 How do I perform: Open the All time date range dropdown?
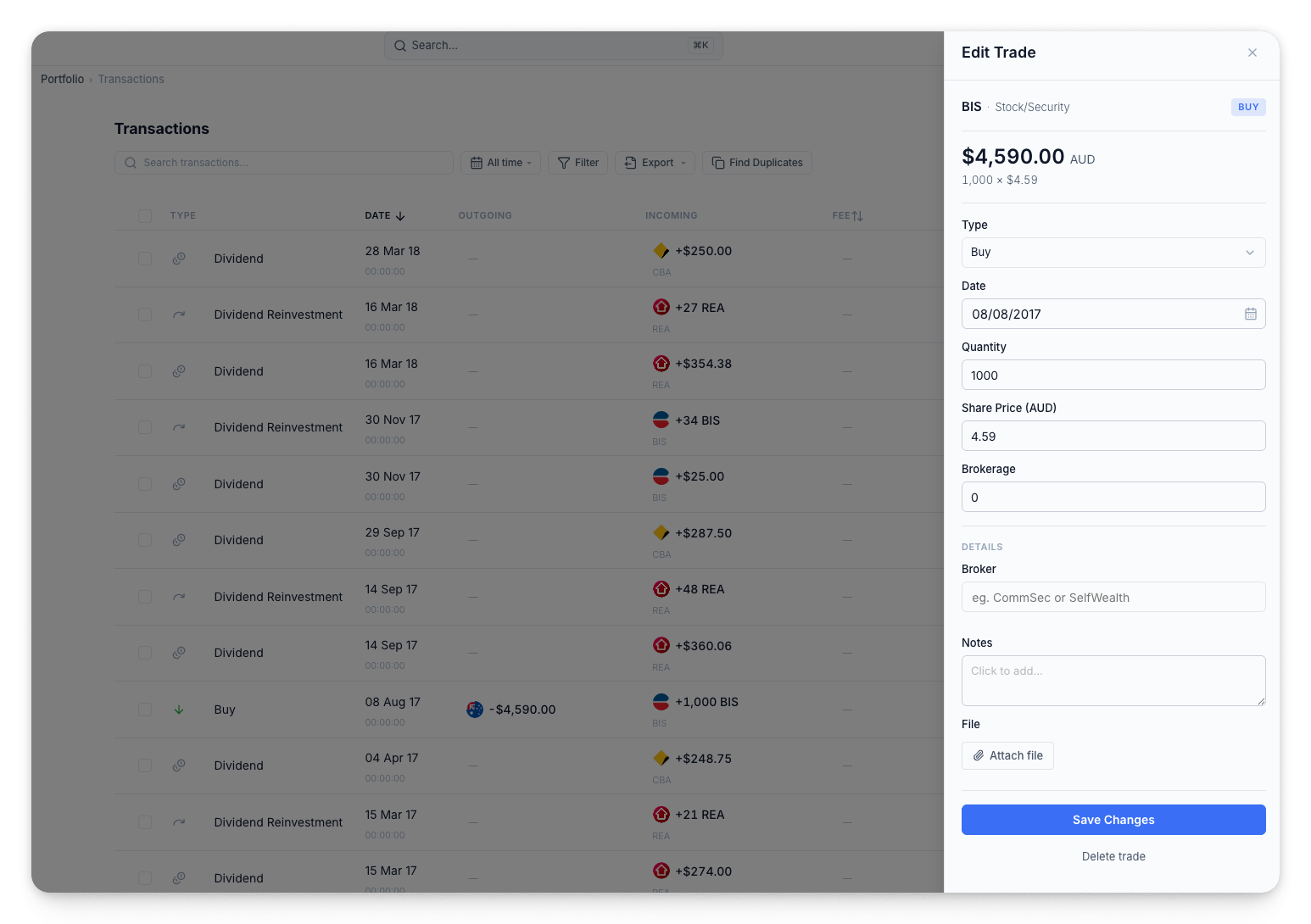[500, 163]
